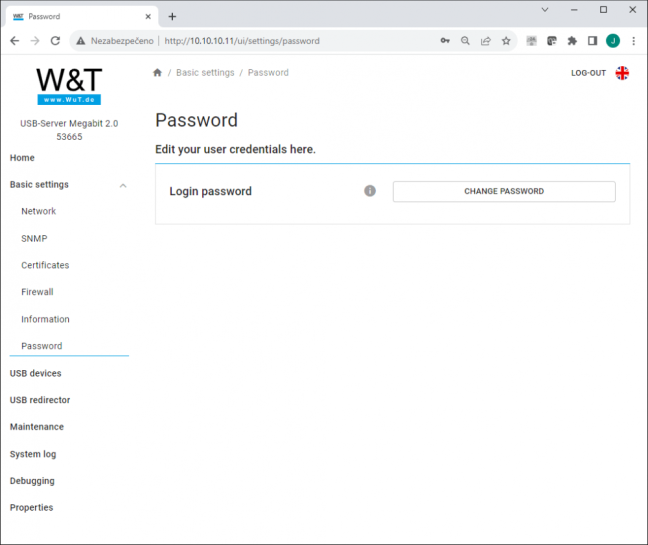This screenshot has height=545, width=648.
Task: Click the Basic settings breadcrumb link
Action: pos(205,73)
